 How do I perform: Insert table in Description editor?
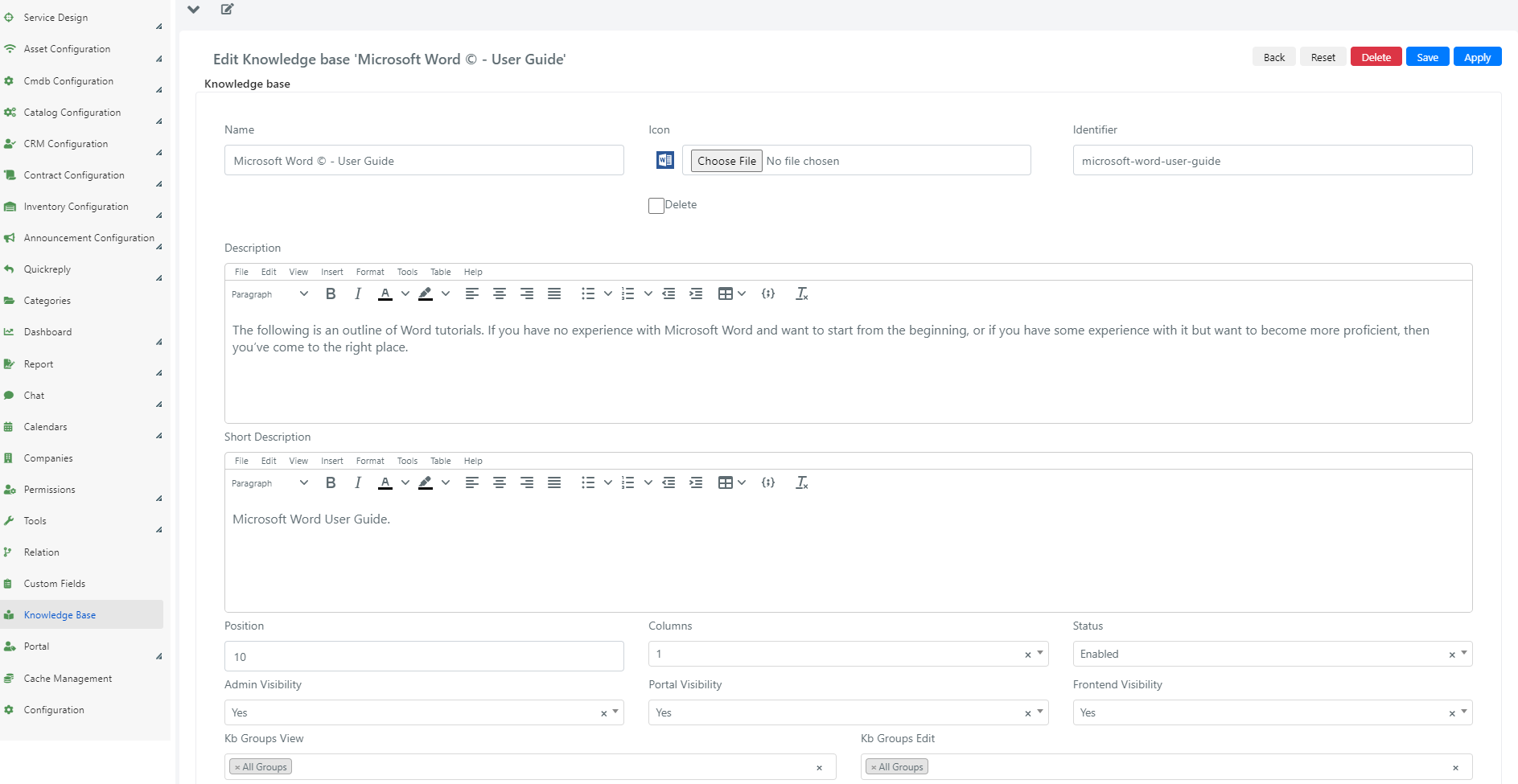(x=726, y=294)
